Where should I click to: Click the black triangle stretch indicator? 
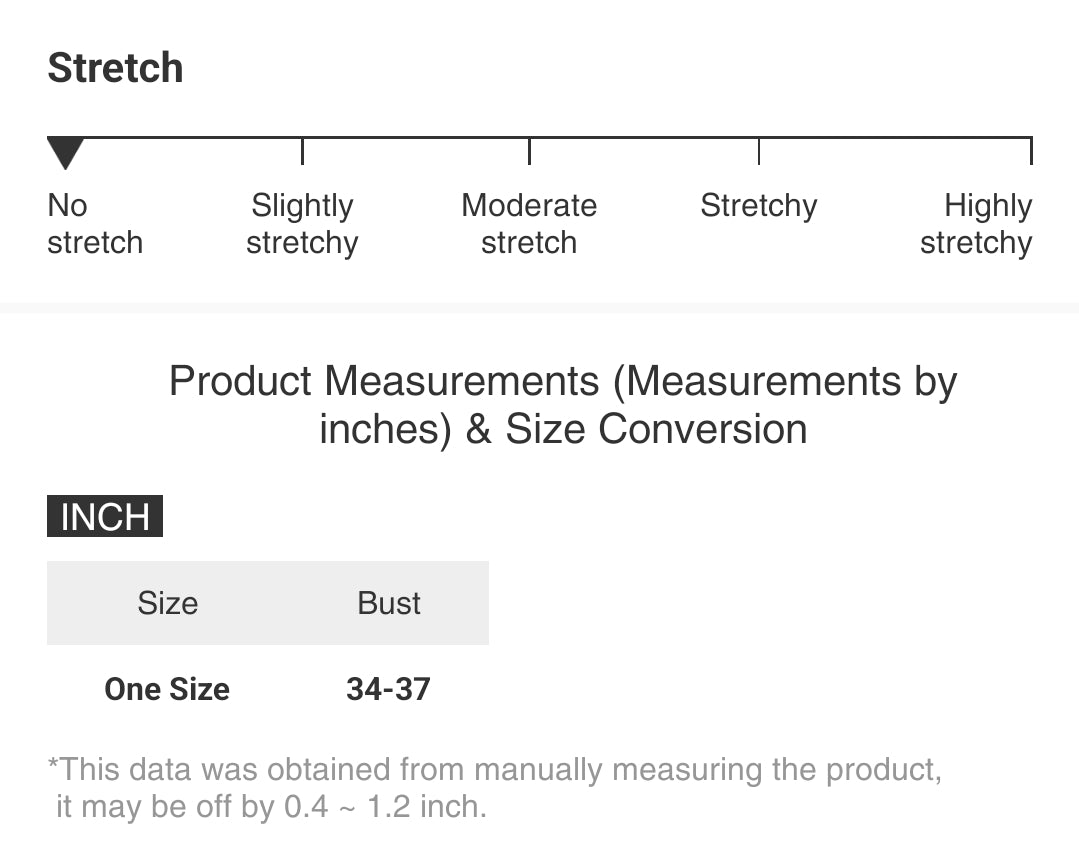pos(65,154)
